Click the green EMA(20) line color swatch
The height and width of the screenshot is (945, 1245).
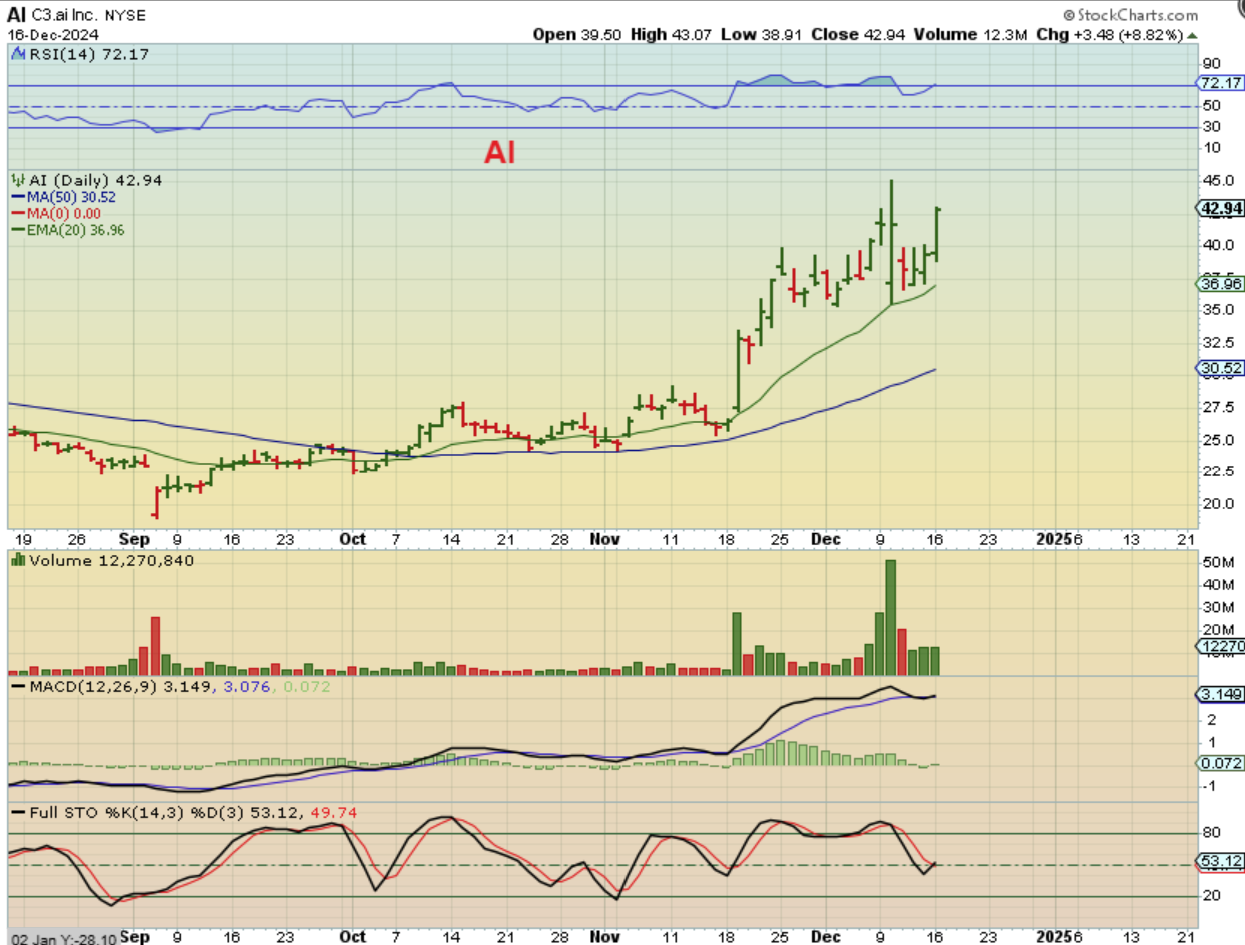click(18, 229)
